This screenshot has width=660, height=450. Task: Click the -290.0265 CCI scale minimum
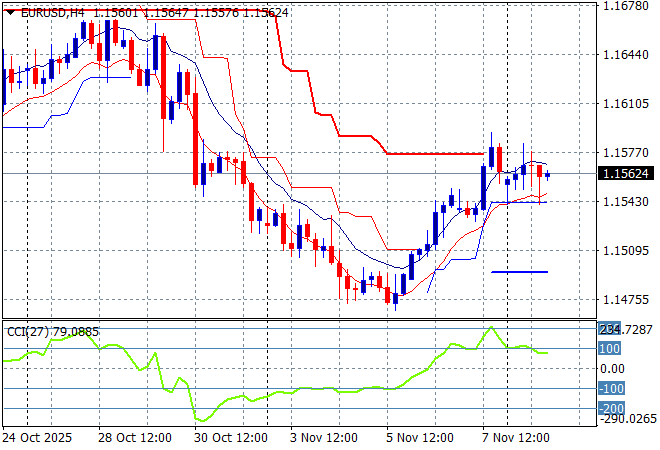click(625, 420)
